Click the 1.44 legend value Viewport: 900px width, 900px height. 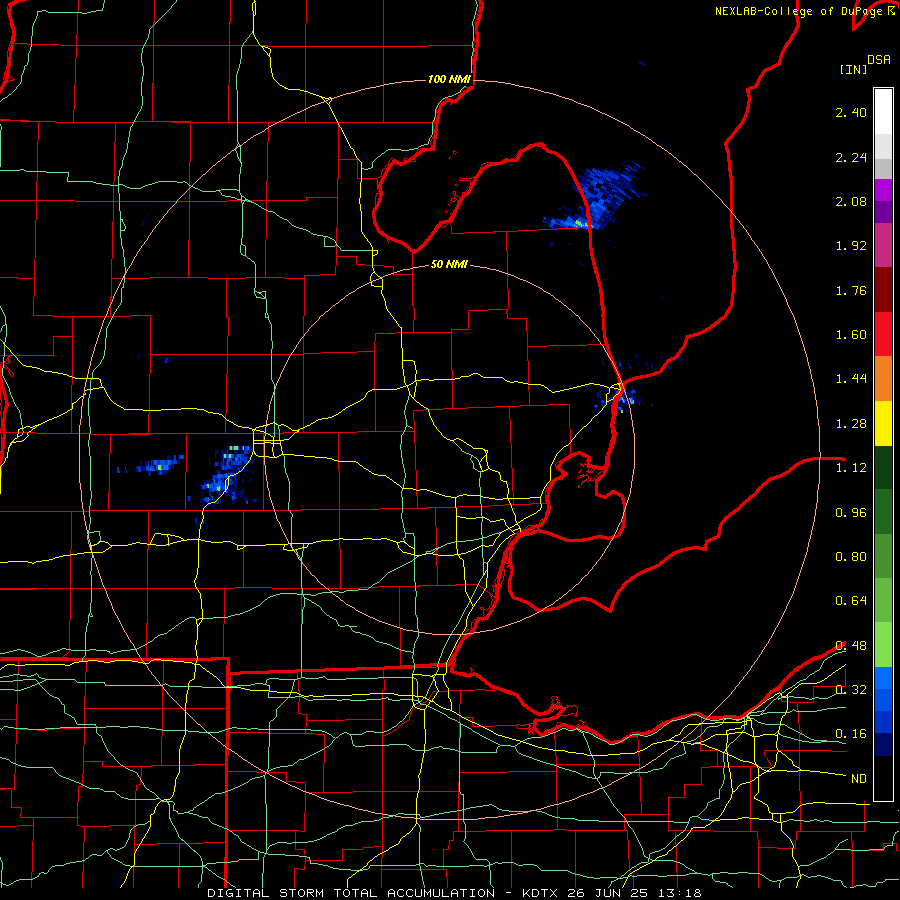click(x=851, y=379)
